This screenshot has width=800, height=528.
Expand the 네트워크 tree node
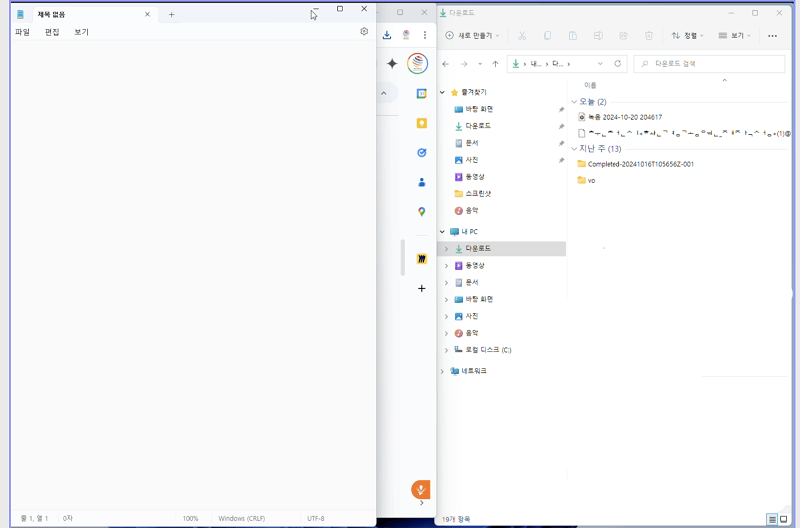coord(442,371)
